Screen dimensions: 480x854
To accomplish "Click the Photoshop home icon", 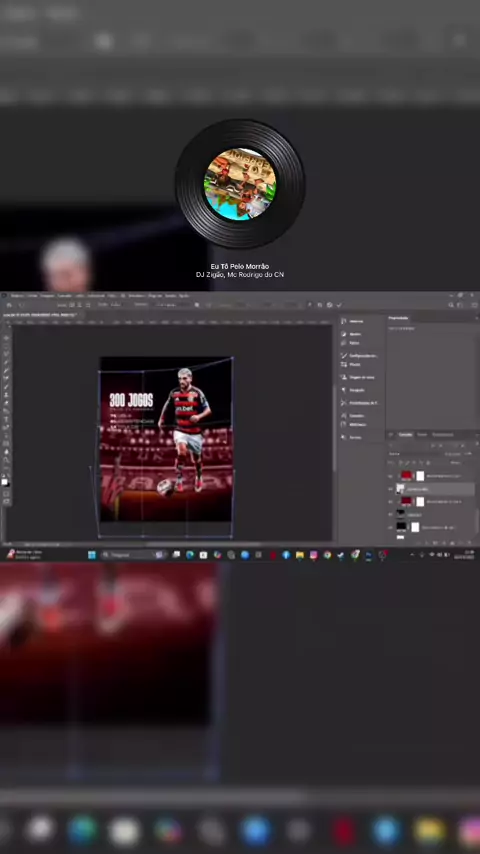I will (x=9, y=305).
